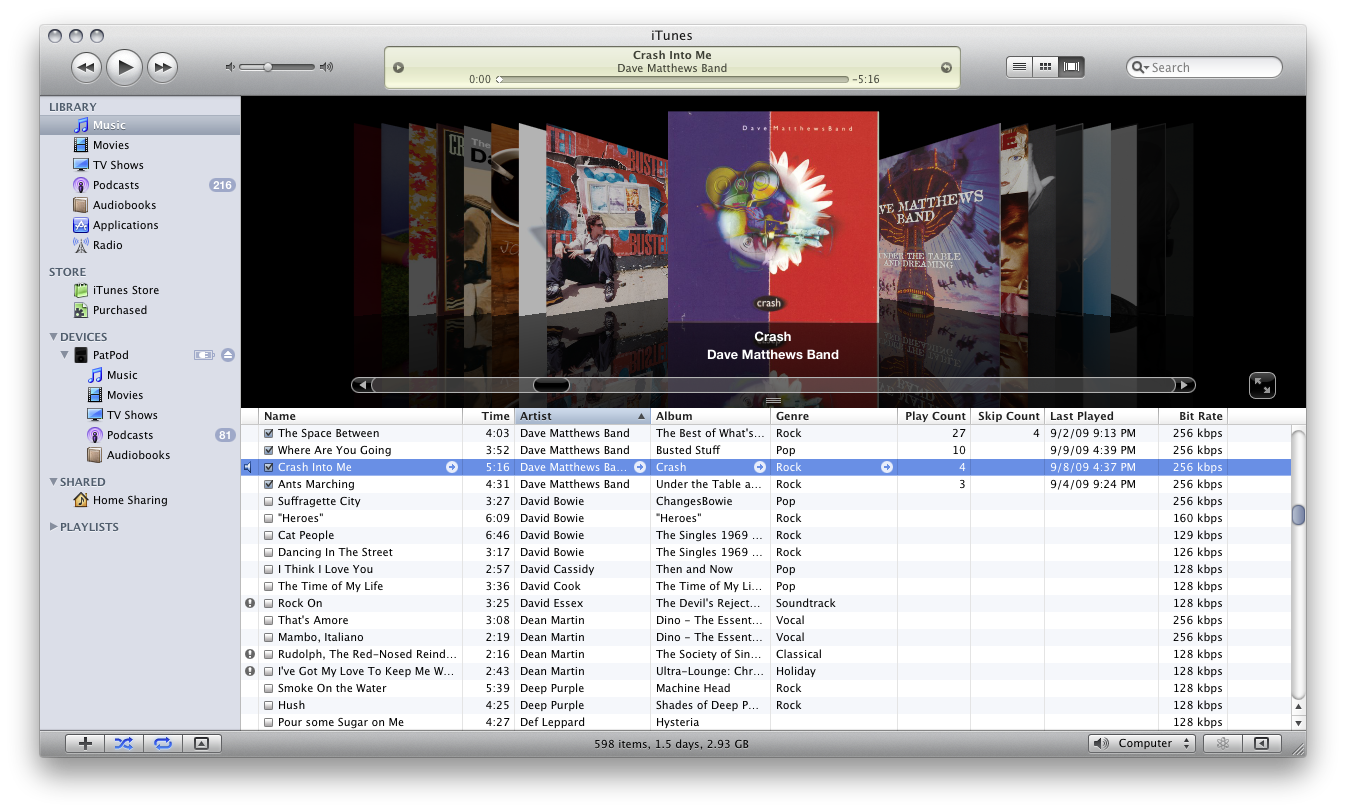Click arrow next to Rock genre in selected row
1346x812 pixels.
(x=887, y=467)
